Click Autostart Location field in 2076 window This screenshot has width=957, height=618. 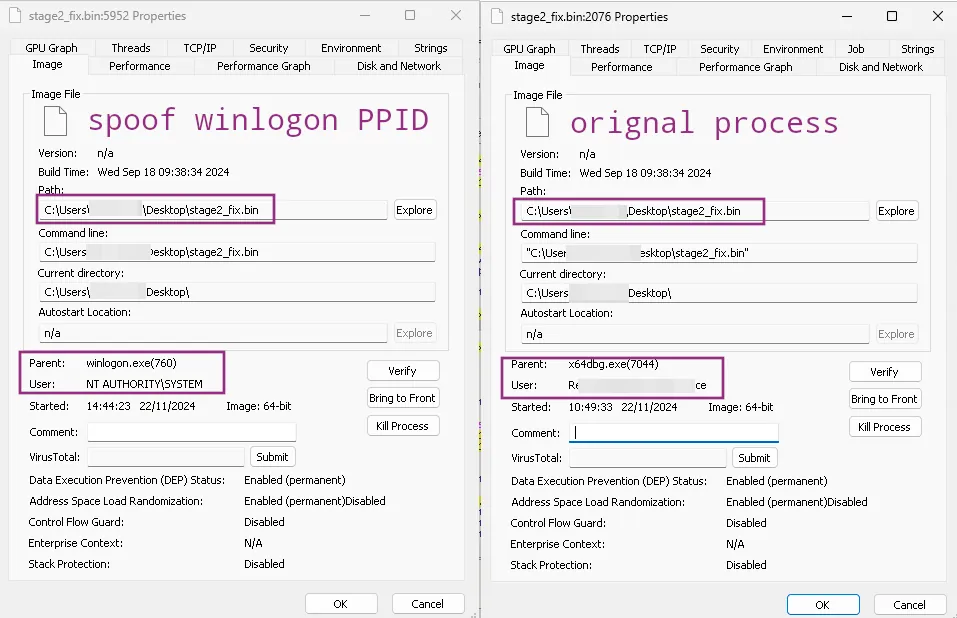tap(695, 334)
